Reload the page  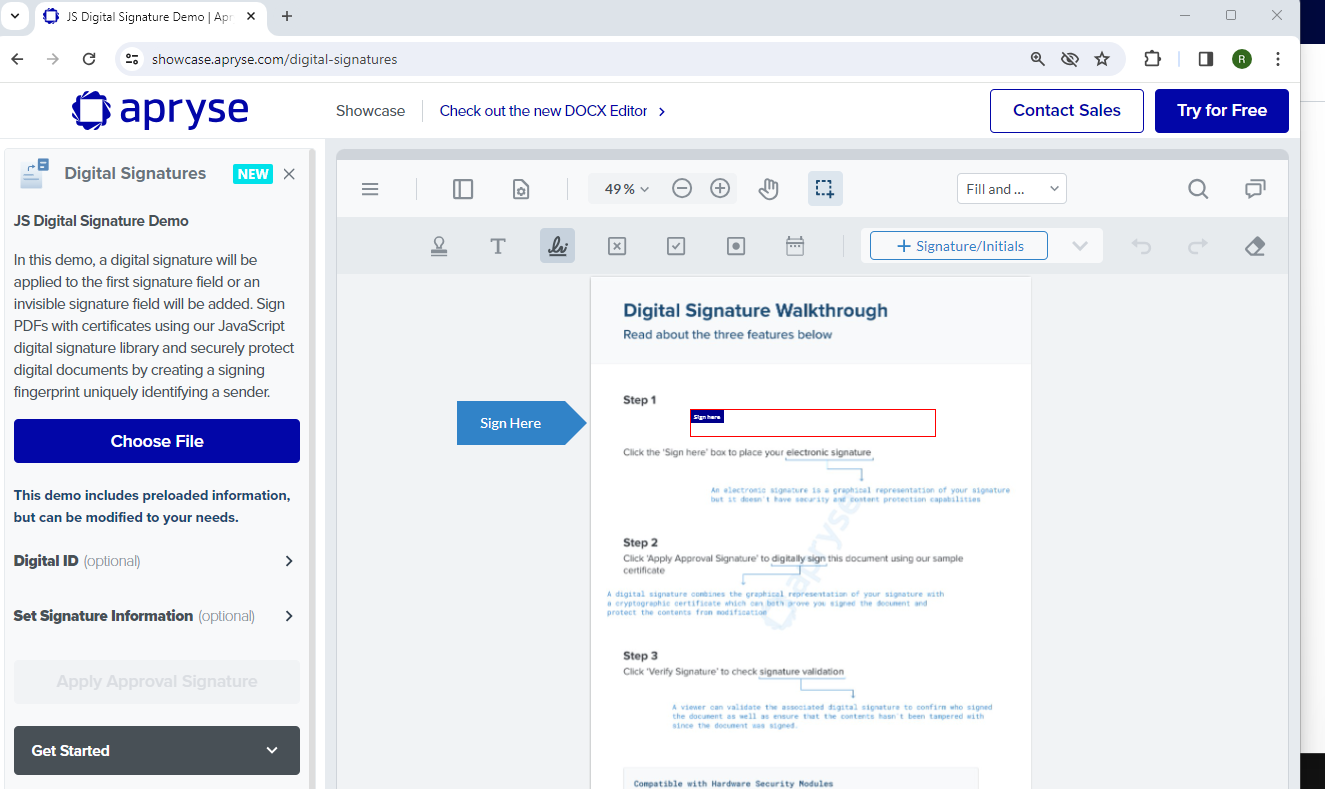point(89,59)
